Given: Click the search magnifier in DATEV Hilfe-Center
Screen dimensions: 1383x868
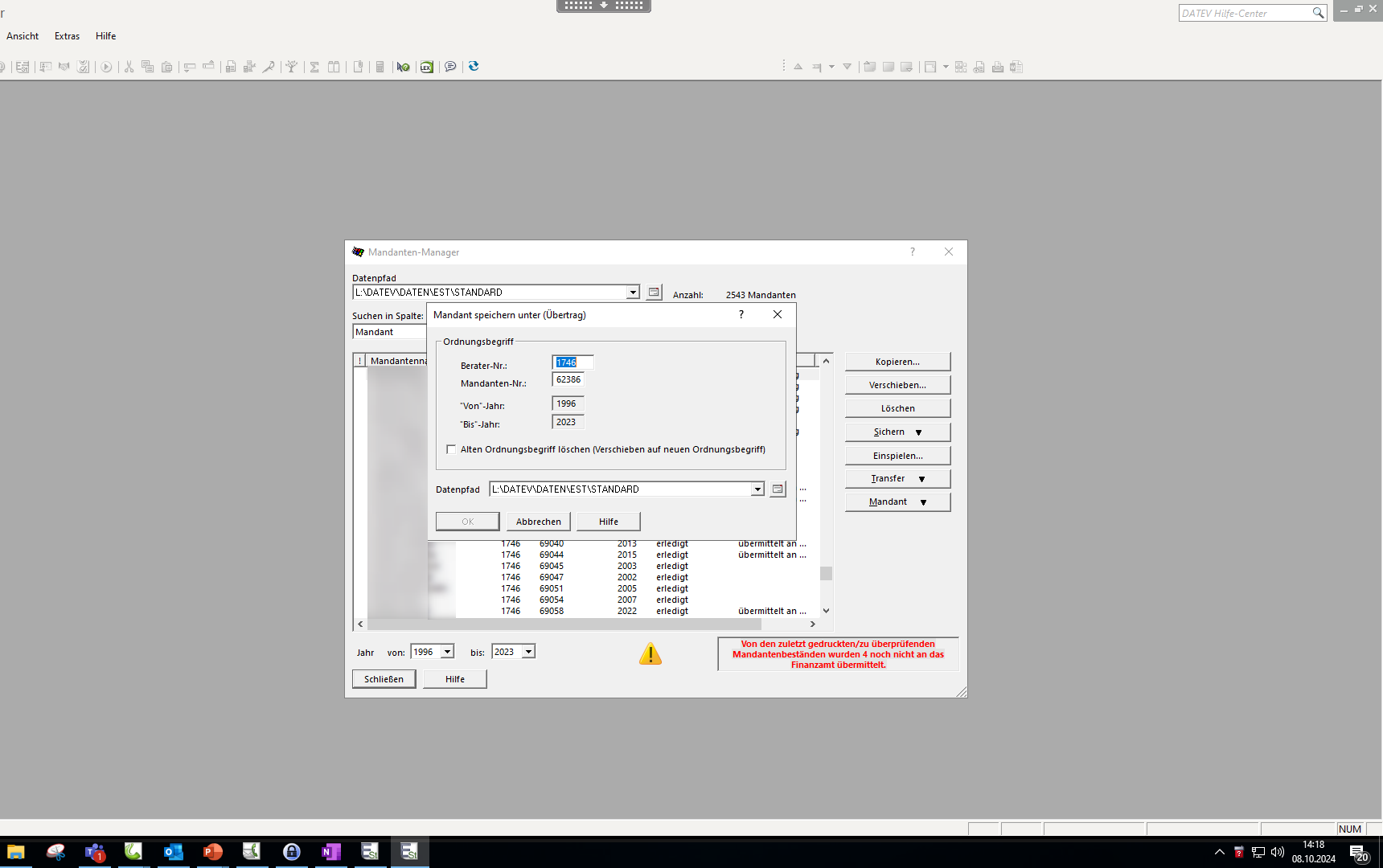Looking at the screenshot, I should pyautogui.click(x=1318, y=13).
